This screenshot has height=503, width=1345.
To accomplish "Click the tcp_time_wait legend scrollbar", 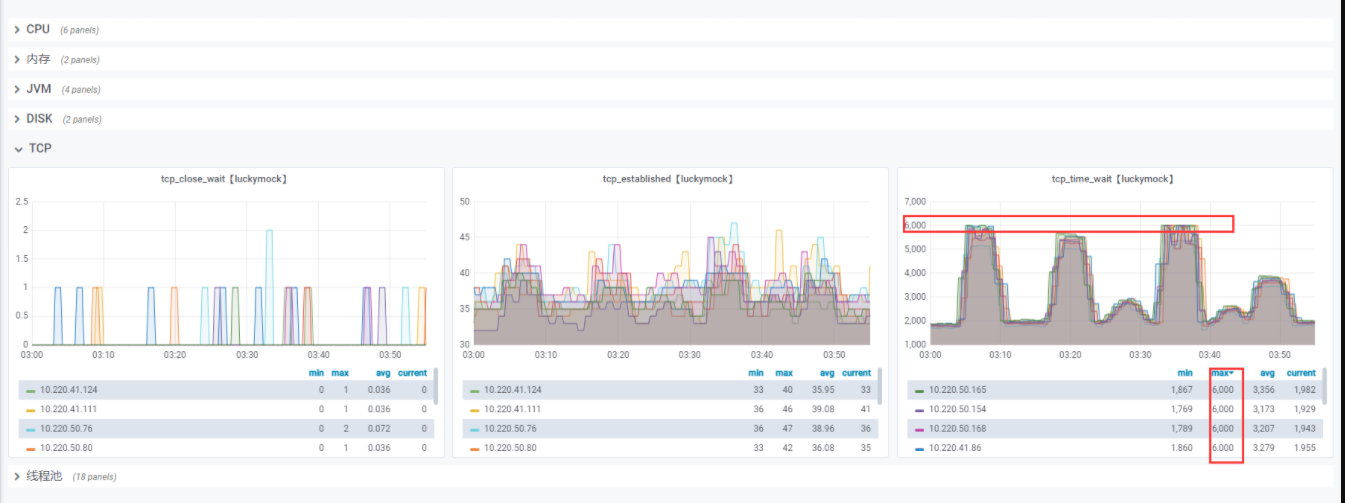I will tap(1325, 386).
